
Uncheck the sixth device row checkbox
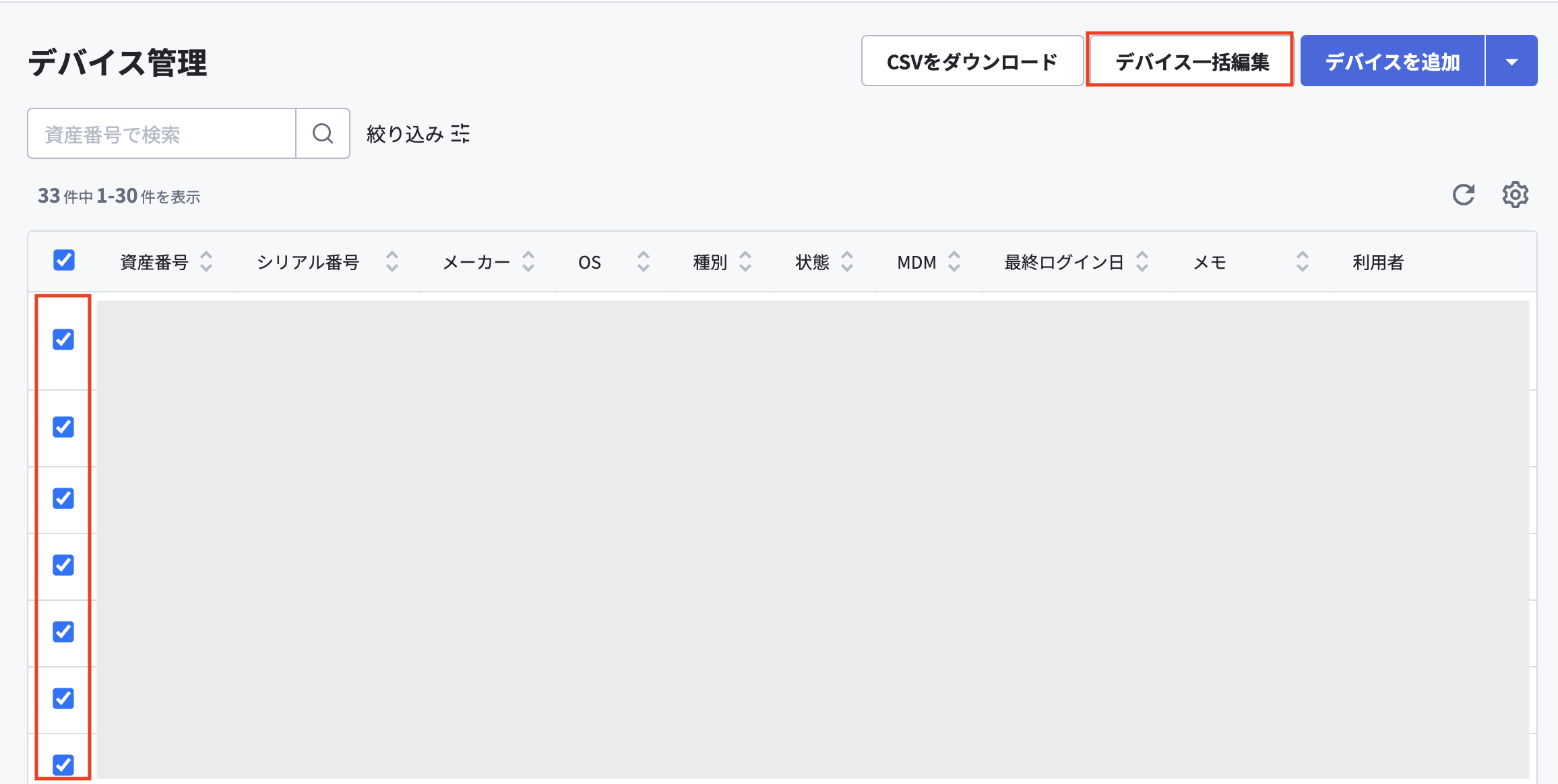click(x=63, y=698)
